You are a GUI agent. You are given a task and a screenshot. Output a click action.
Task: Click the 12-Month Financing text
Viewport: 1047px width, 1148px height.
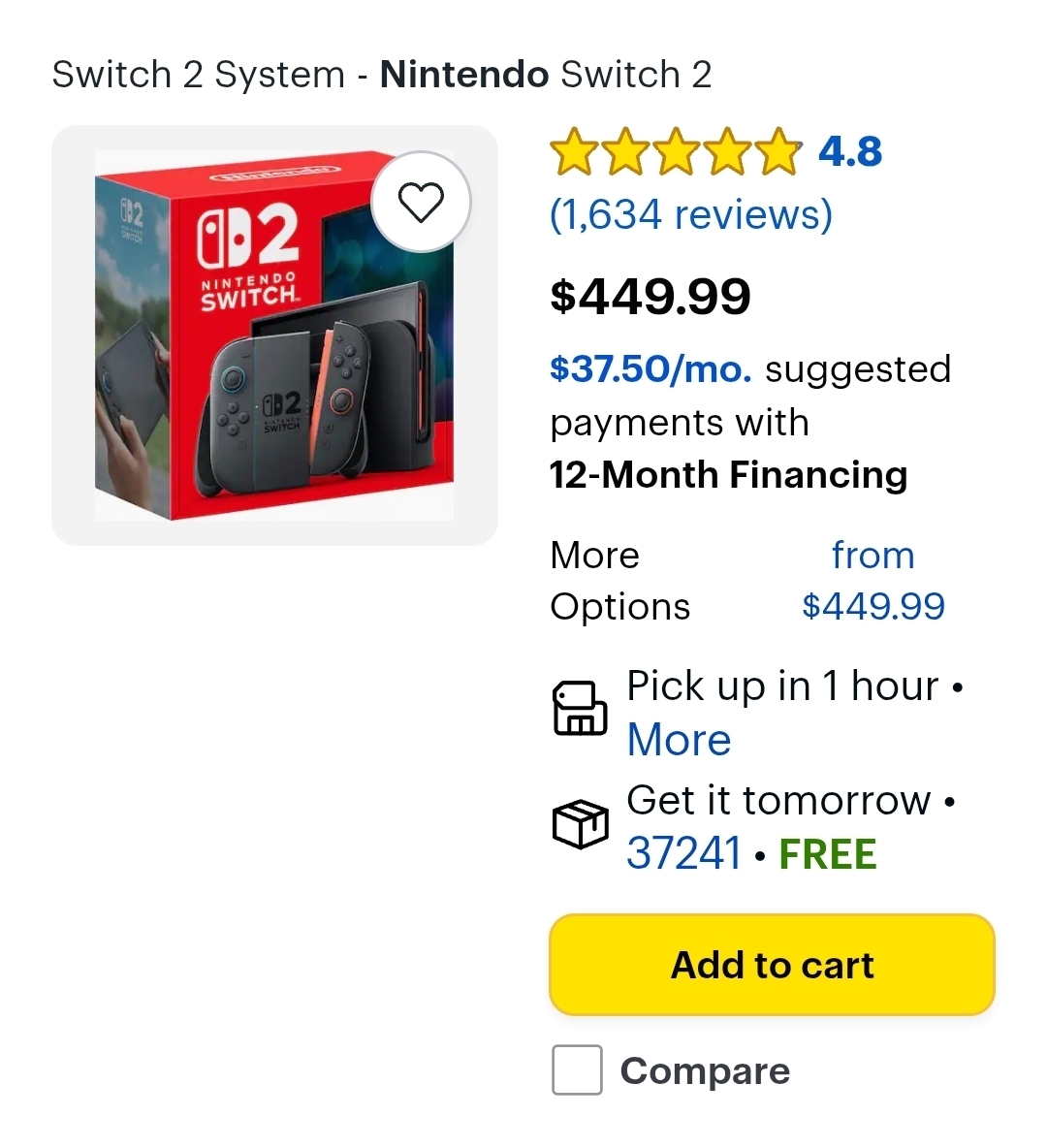728,475
